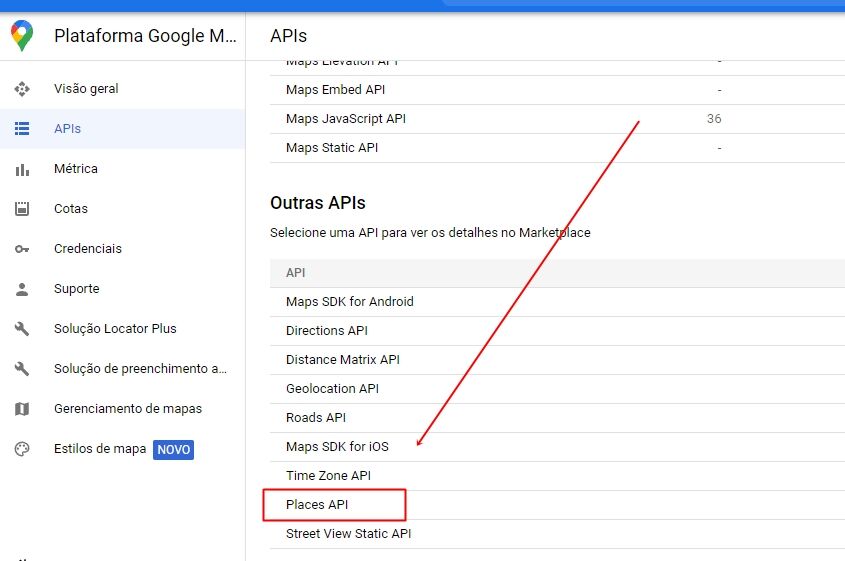Click the Google Maps Platform pin logo

click(x=22, y=36)
